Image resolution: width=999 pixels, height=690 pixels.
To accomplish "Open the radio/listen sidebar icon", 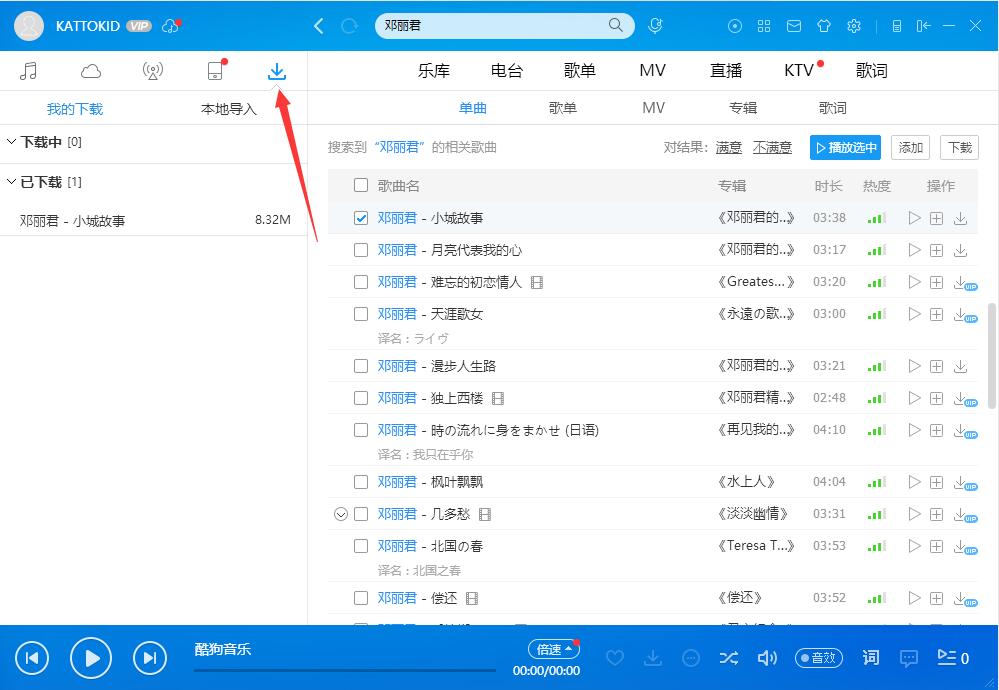I will coord(152,70).
